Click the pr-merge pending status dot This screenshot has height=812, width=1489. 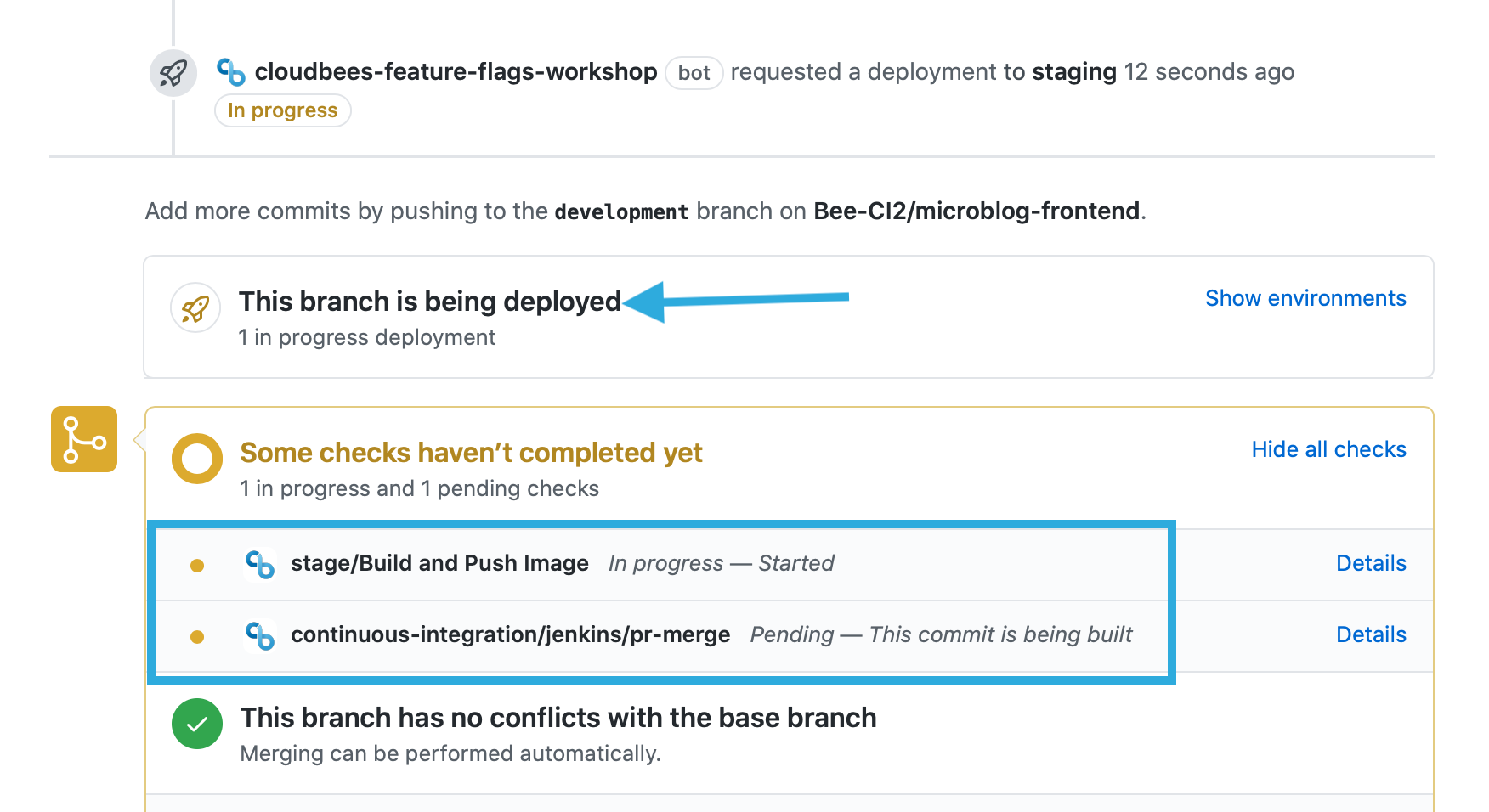(197, 637)
